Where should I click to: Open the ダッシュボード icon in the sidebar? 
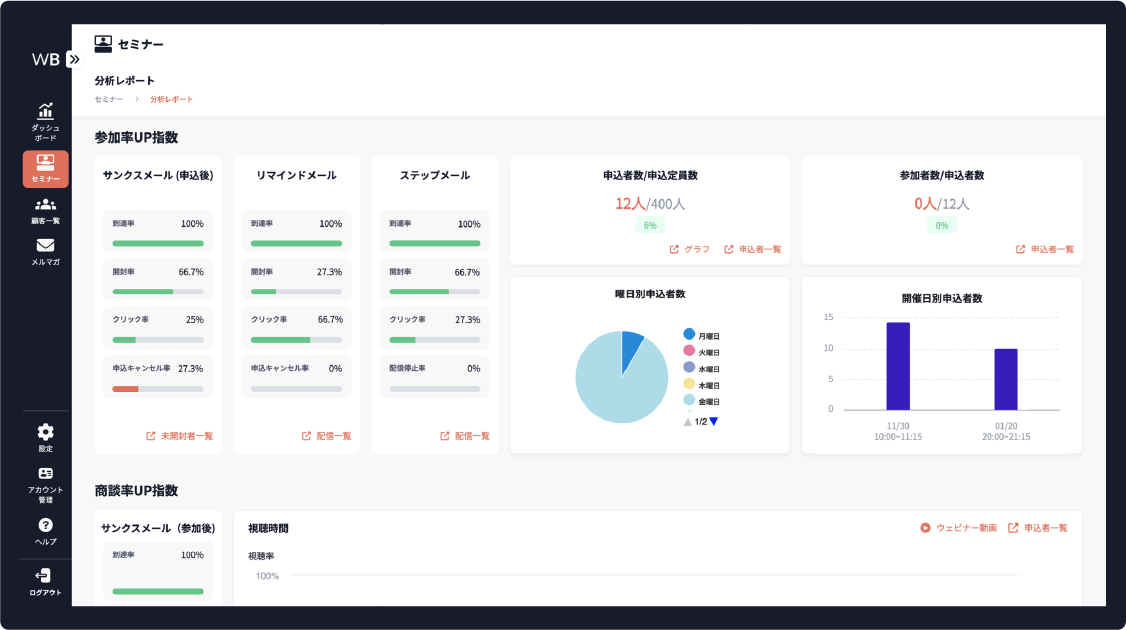pyautogui.click(x=45, y=112)
